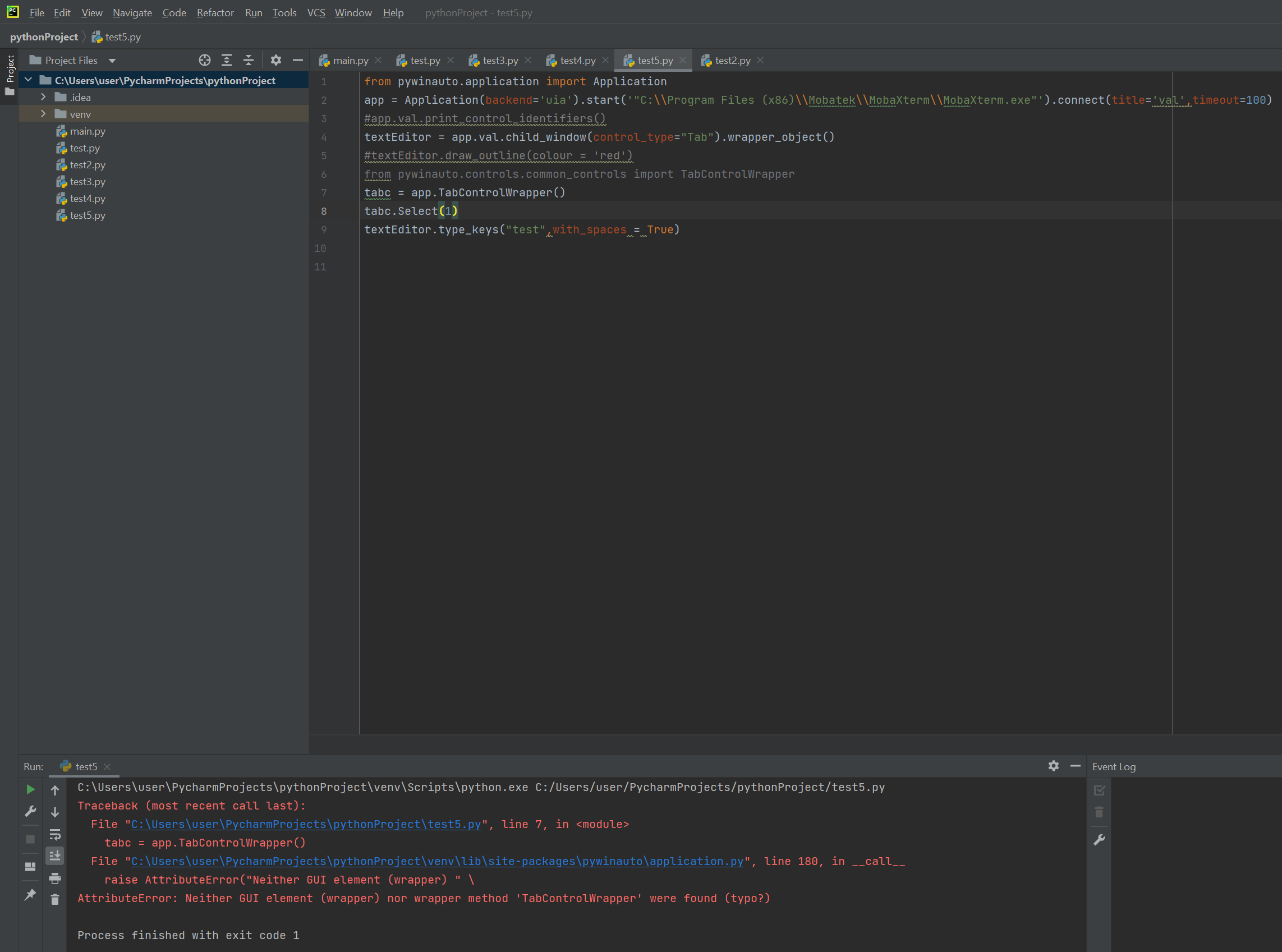Hide the Project tool window
This screenshot has width=1282, height=952.
[x=297, y=60]
